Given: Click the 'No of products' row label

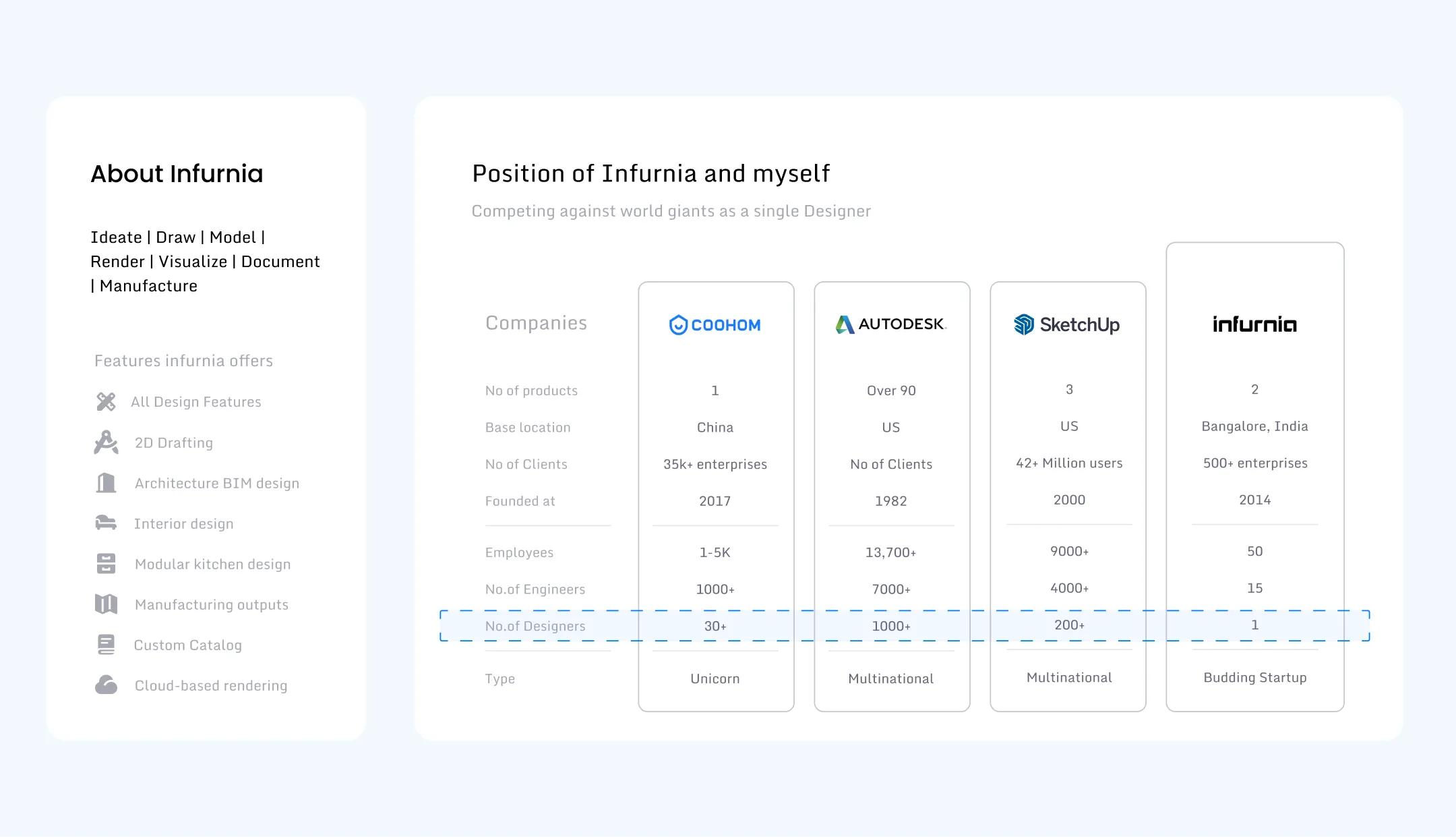Looking at the screenshot, I should pos(532,391).
